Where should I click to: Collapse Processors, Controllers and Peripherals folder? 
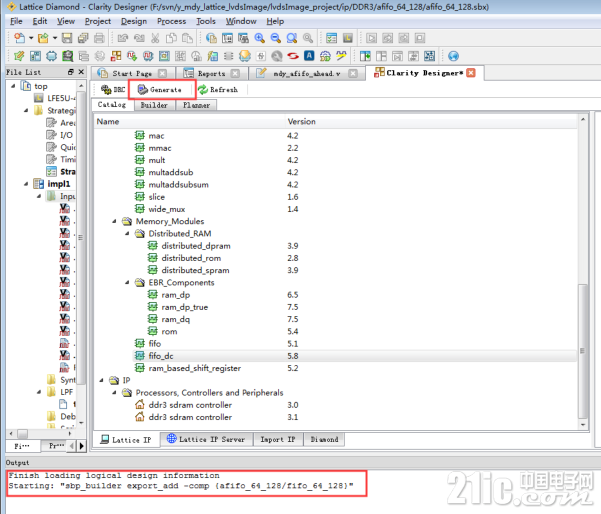[x=114, y=392]
